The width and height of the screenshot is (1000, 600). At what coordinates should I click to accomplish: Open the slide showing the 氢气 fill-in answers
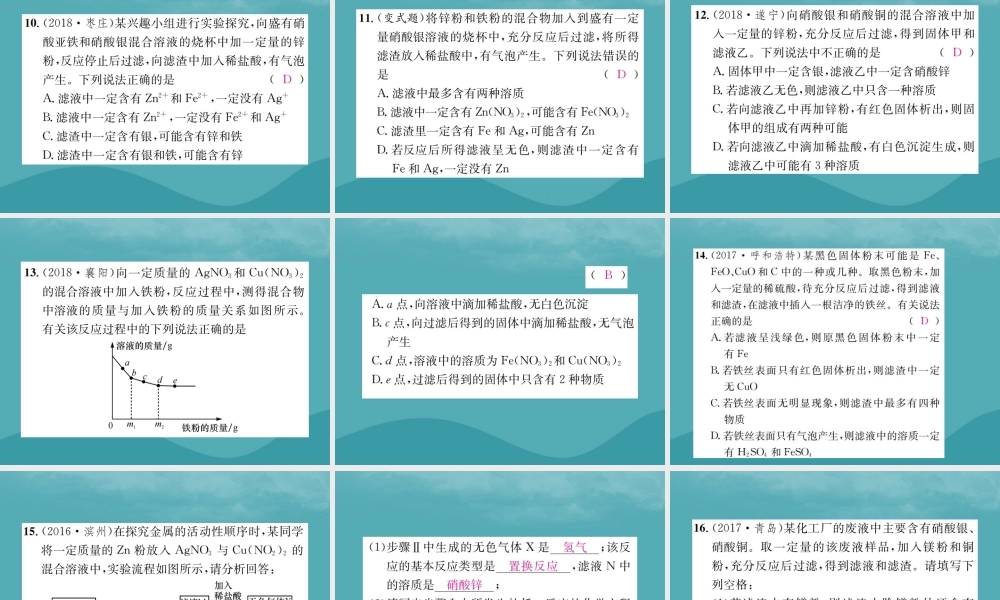pos(499,536)
